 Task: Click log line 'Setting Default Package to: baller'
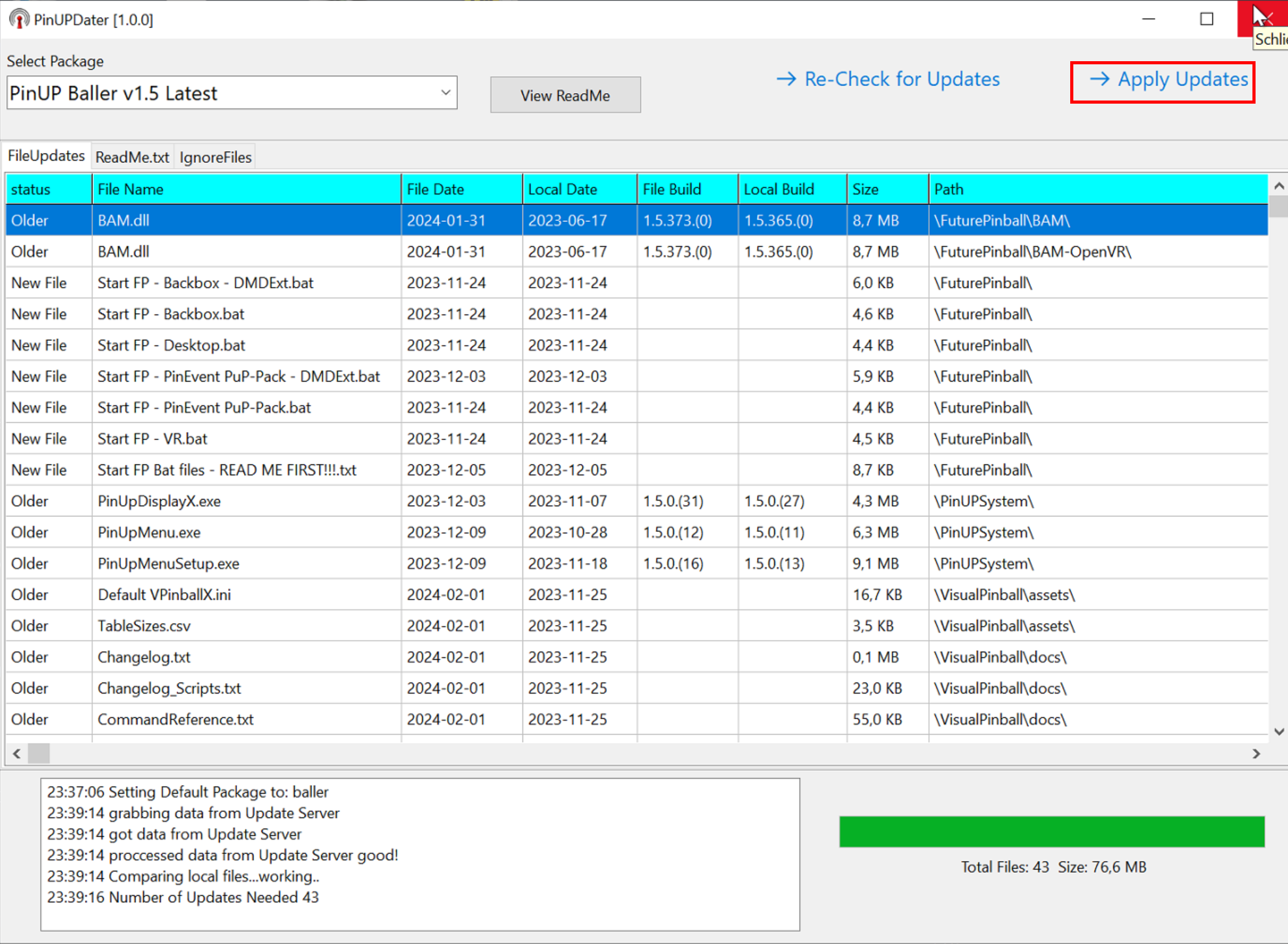[188, 792]
